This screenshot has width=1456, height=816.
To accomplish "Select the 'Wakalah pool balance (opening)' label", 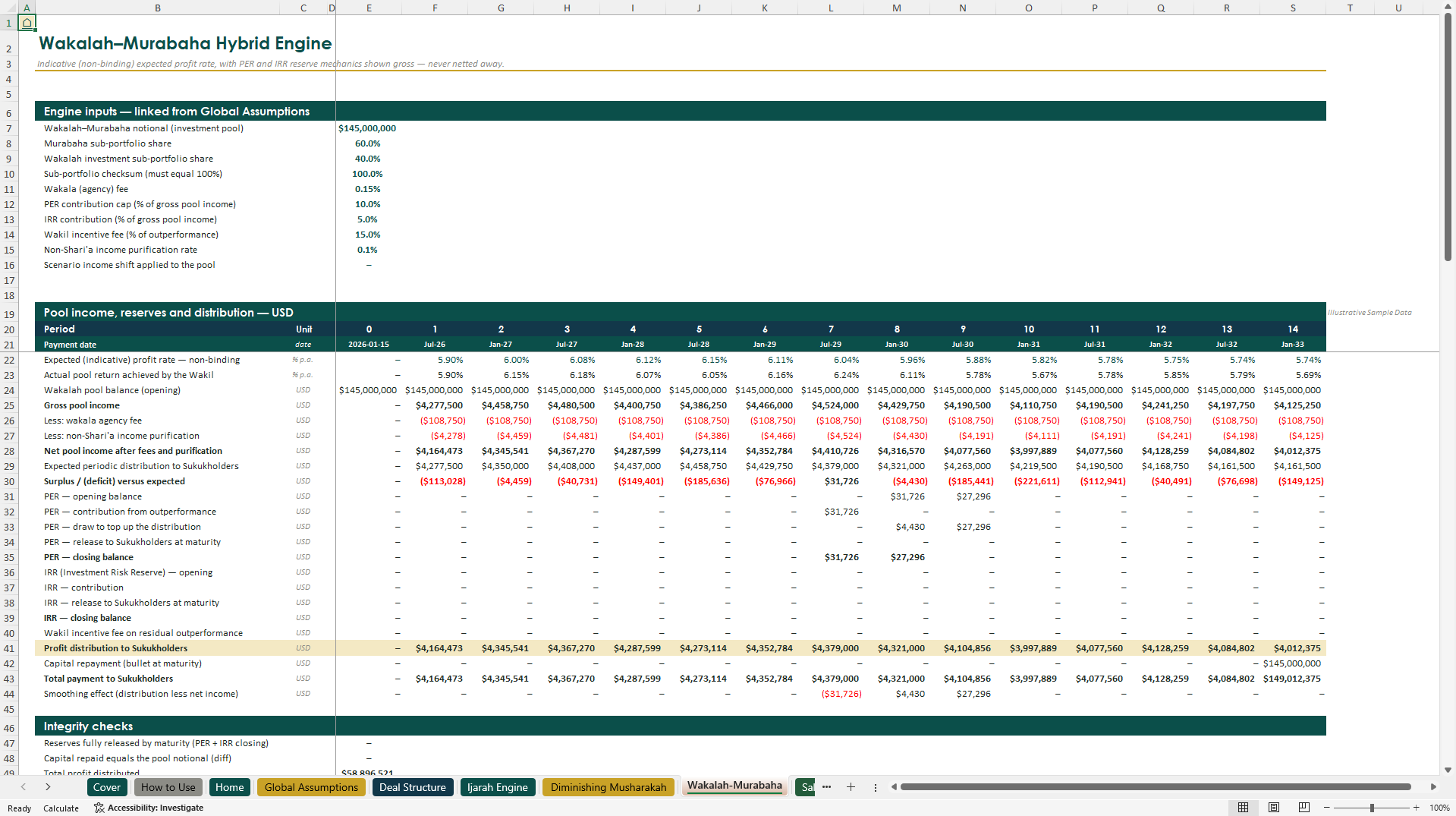I will point(112,390).
